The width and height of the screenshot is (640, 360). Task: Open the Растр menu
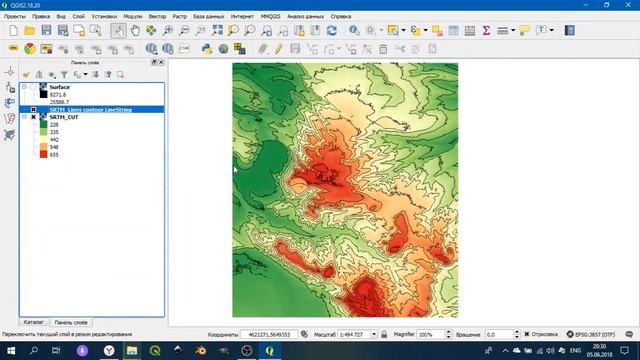click(179, 16)
